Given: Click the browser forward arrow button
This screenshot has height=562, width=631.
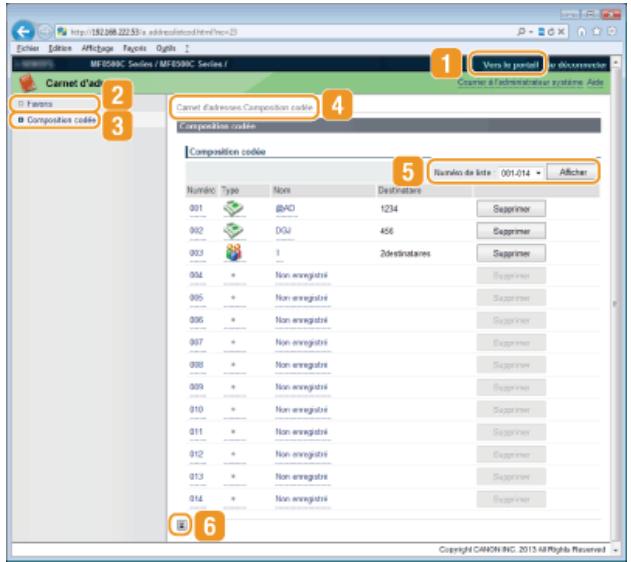Looking at the screenshot, I should pyautogui.click(x=45, y=32).
